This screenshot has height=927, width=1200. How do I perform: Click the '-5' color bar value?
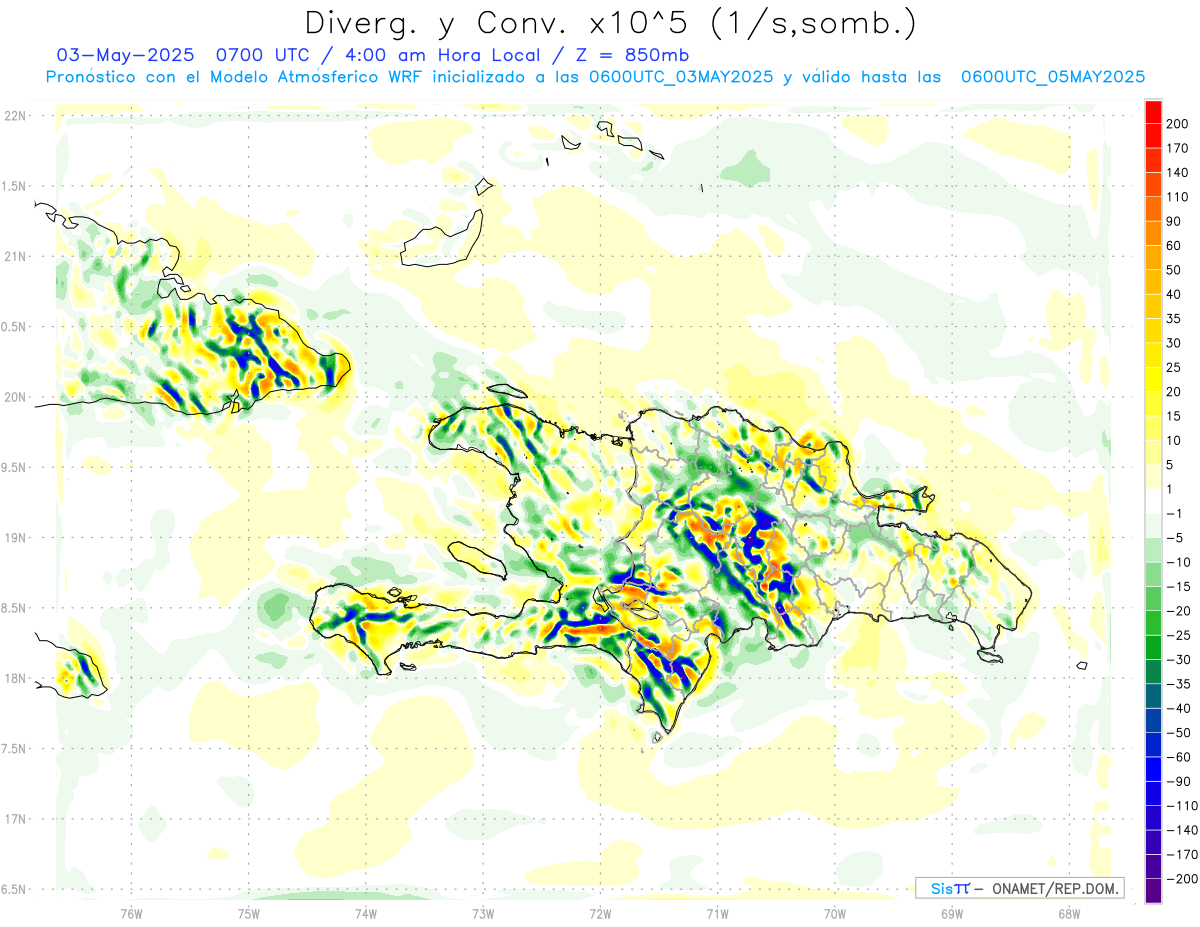(x=1177, y=538)
